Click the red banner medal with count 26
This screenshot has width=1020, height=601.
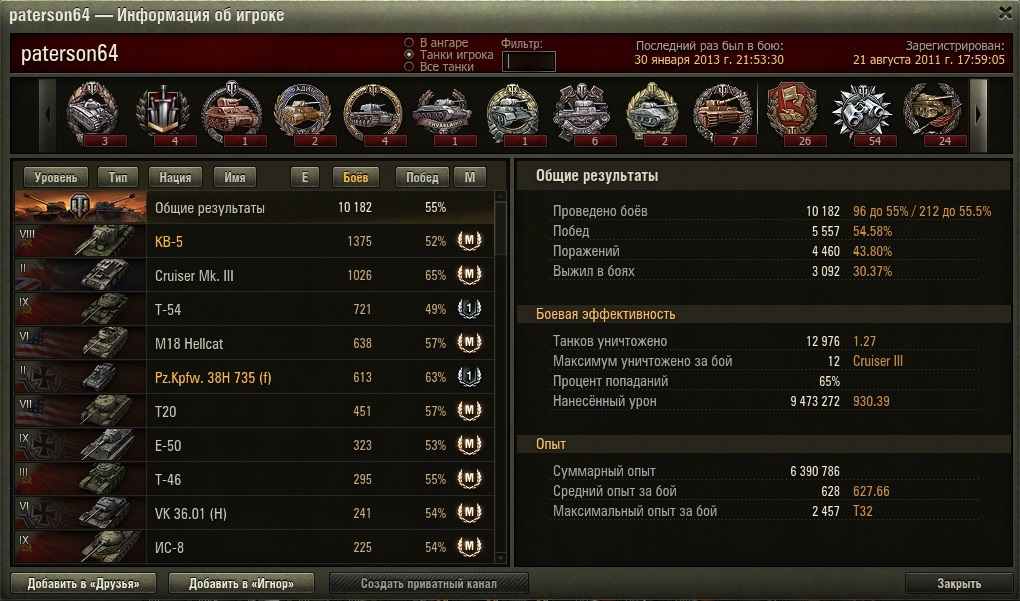click(x=792, y=113)
